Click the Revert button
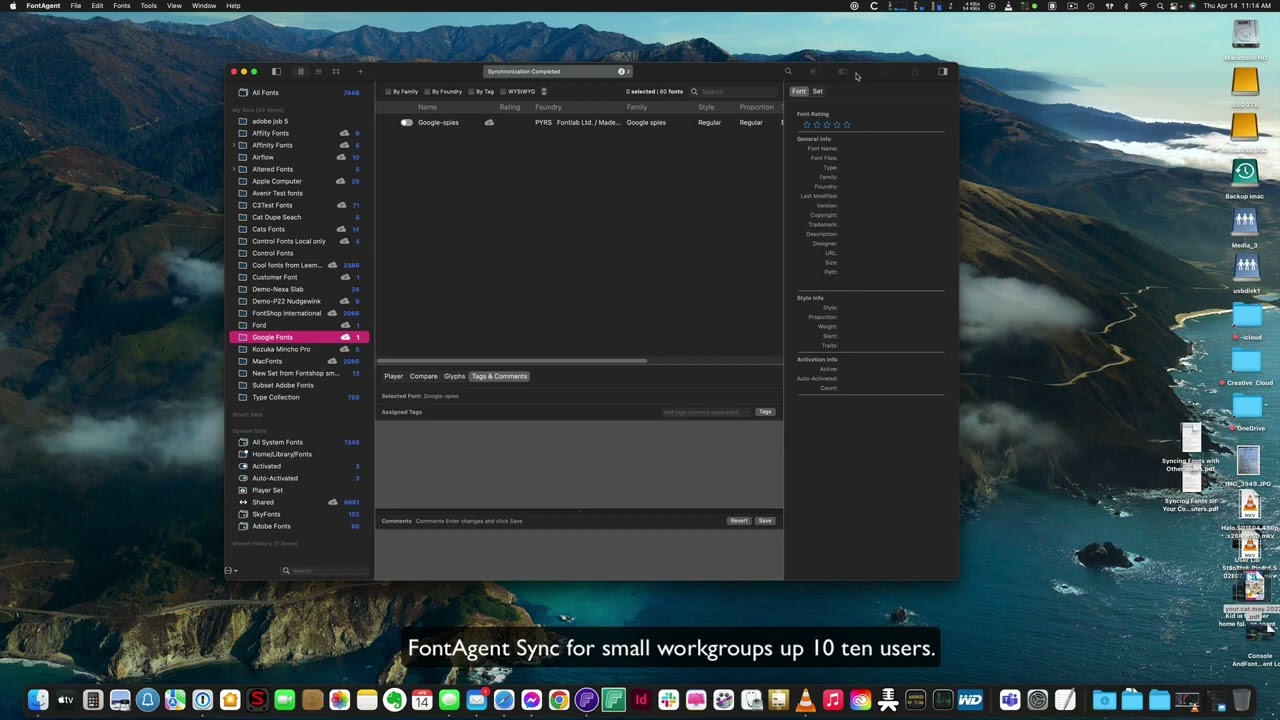The height and width of the screenshot is (720, 1280). click(x=739, y=521)
